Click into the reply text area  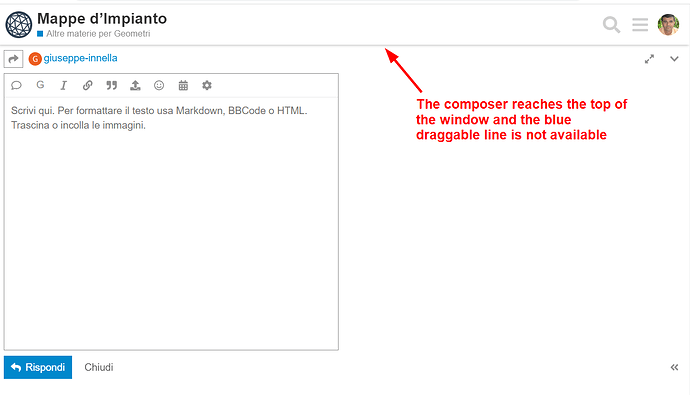click(x=171, y=223)
